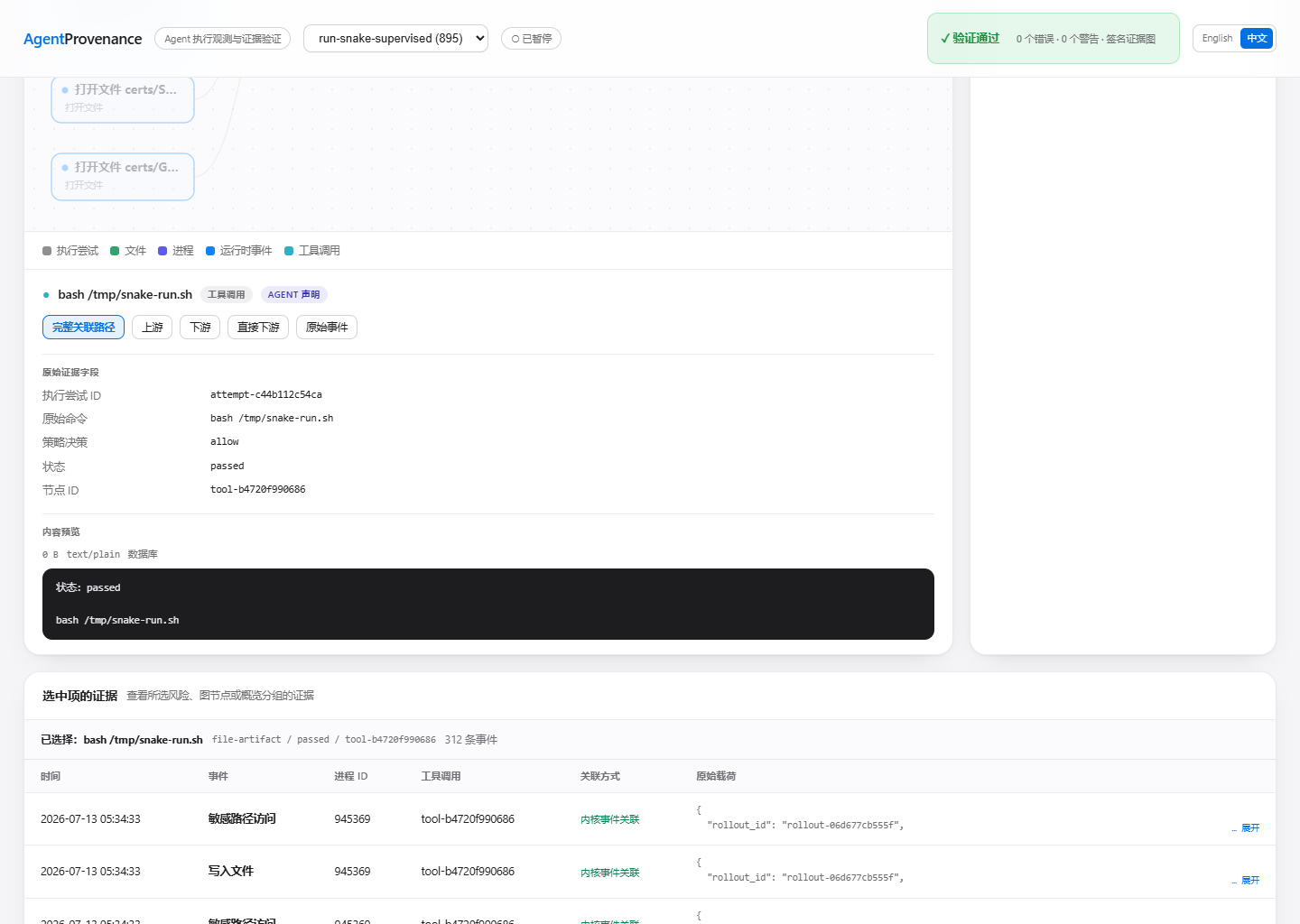The width and height of the screenshot is (1300, 924).
Task: Click the allow policy decision value
Action: pyautogui.click(x=225, y=441)
